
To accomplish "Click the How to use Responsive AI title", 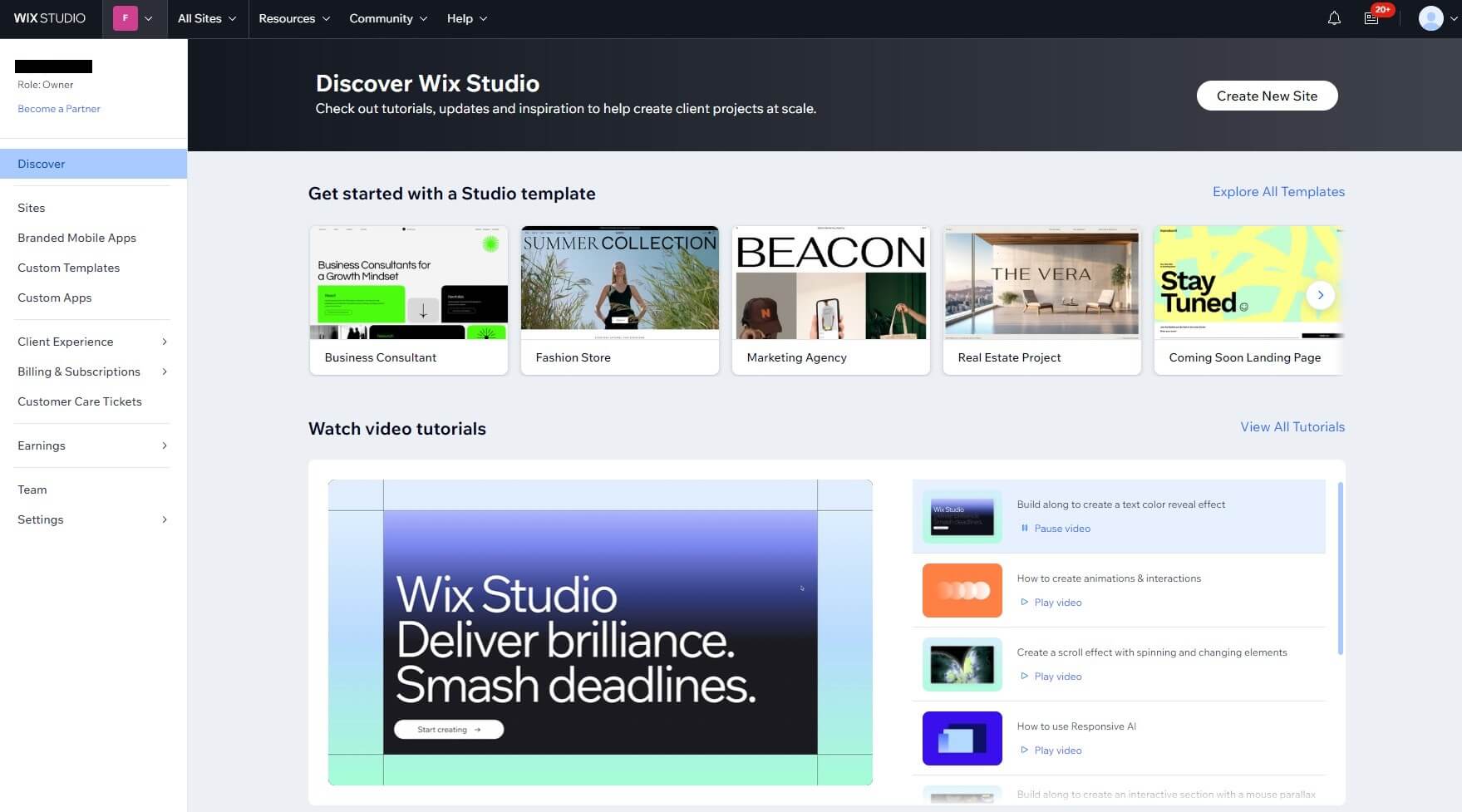I will (1076, 726).
